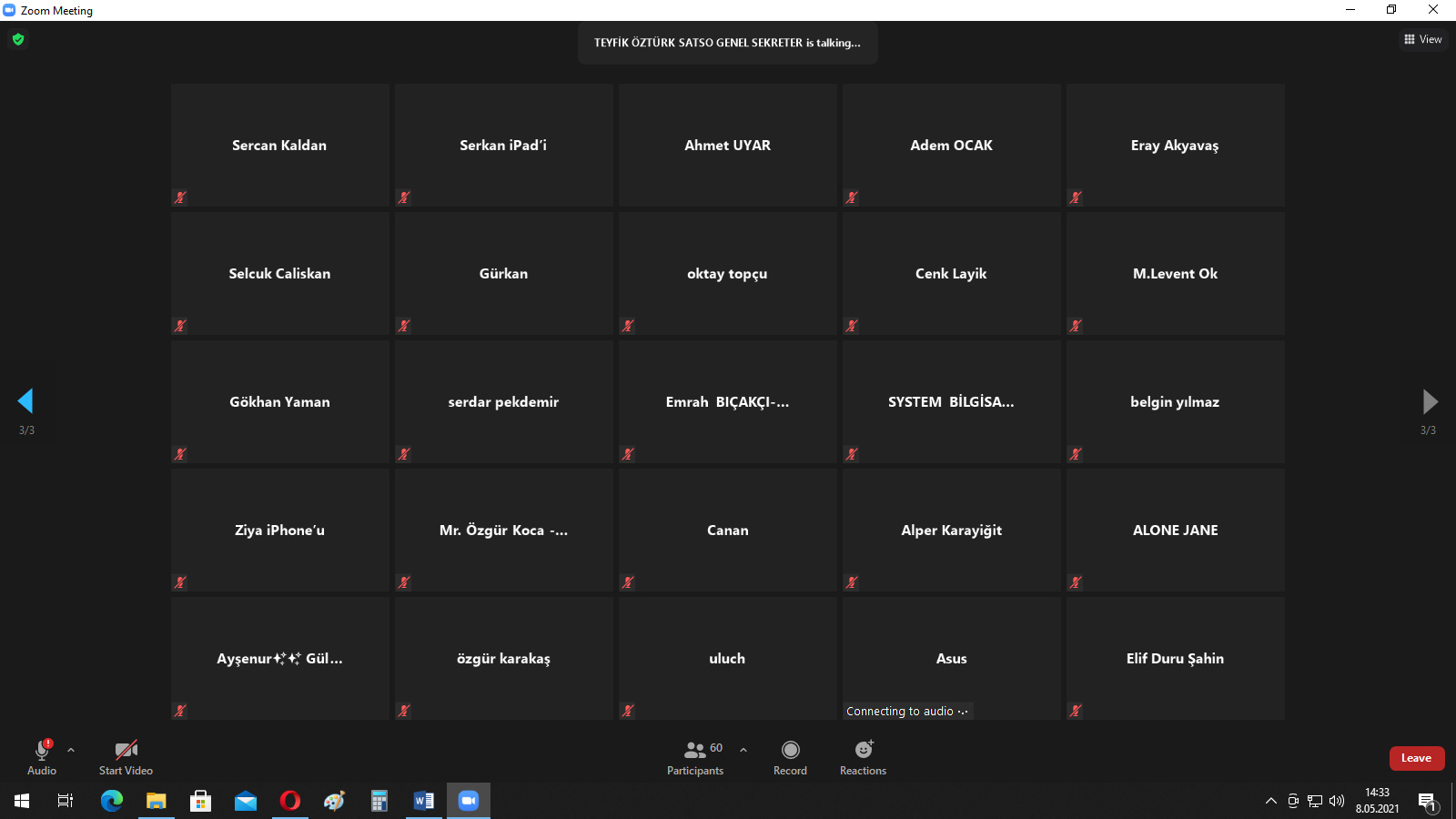Screen dimensions: 1456x819
Task: Expand the participants options arrow
Action: tap(743, 750)
